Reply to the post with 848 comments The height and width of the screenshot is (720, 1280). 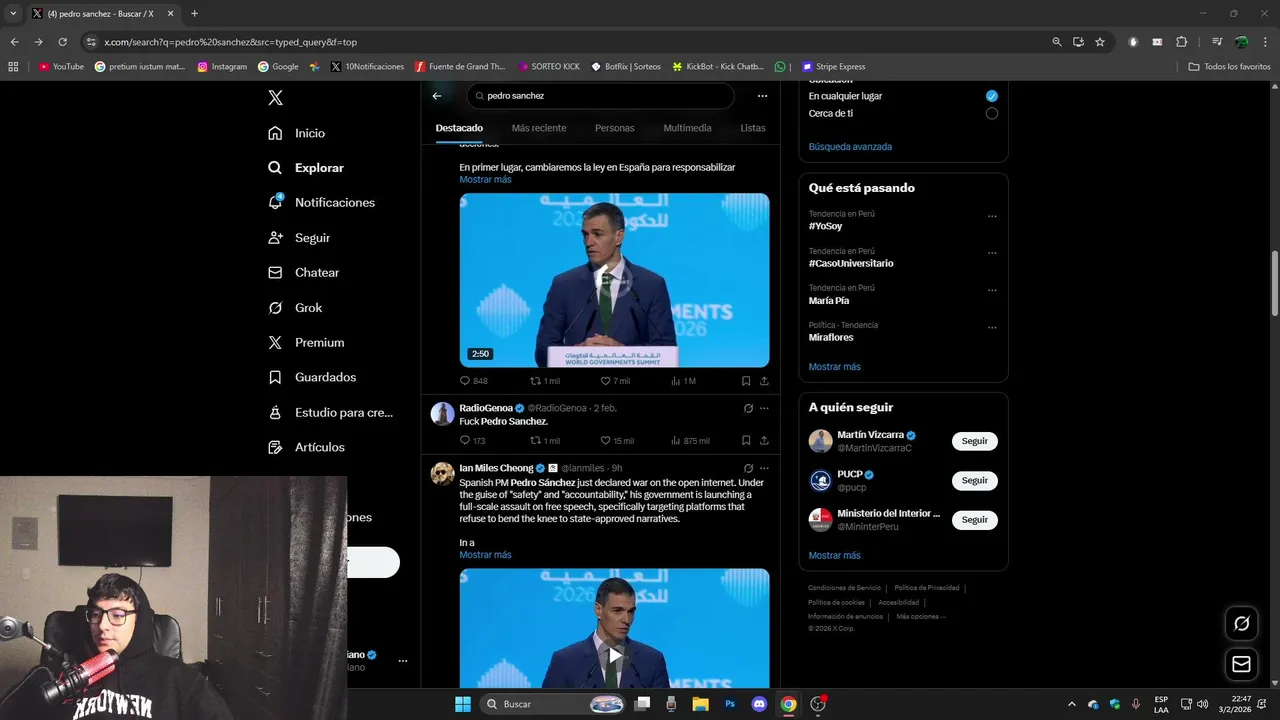click(474, 381)
